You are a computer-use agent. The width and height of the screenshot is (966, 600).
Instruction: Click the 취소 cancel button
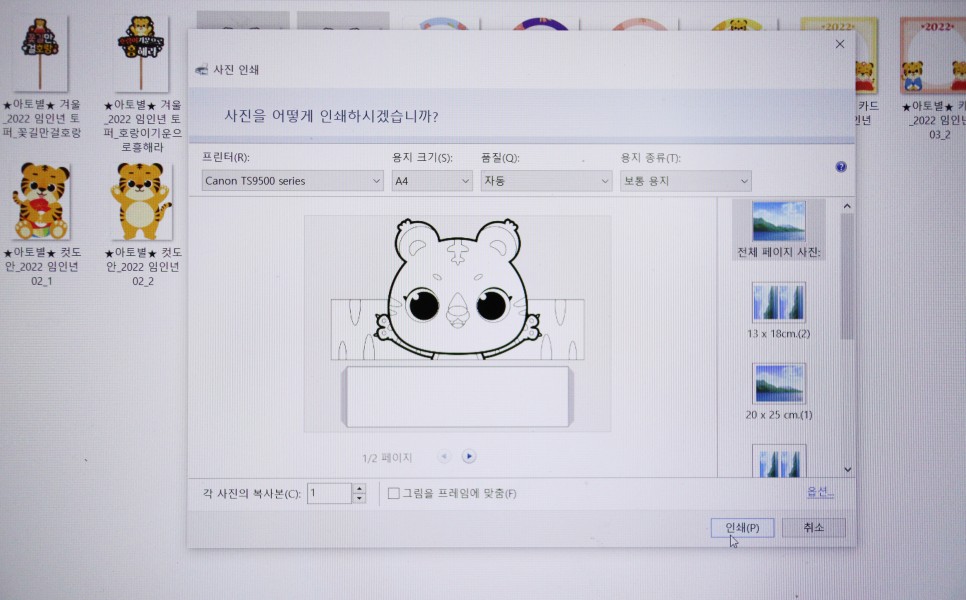(813, 527)
